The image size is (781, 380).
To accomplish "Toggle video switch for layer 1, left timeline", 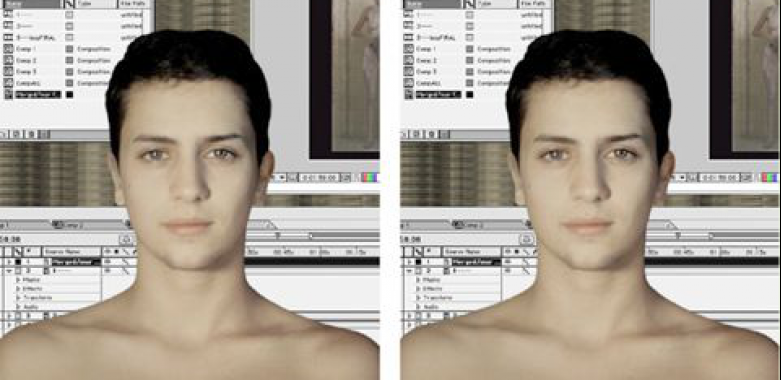I will click(x=107, y=261).
